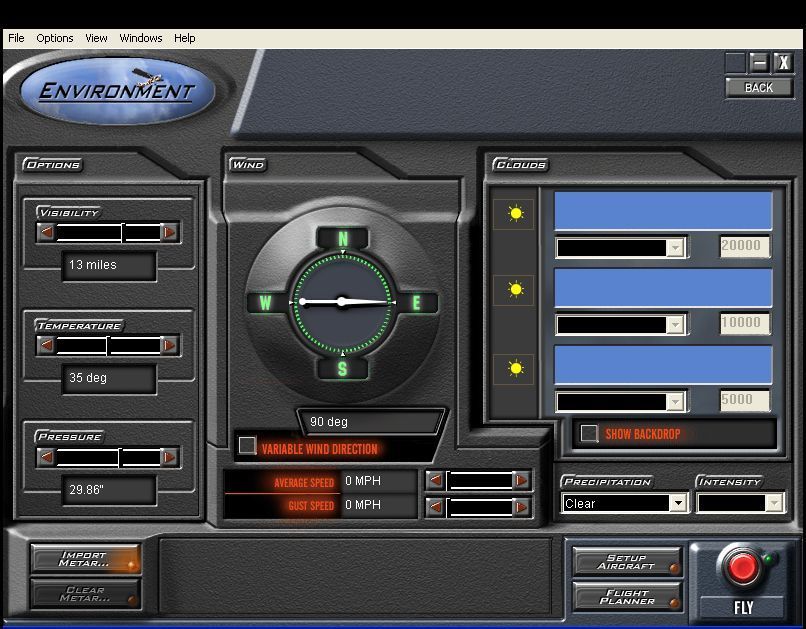Minimize the simulator window
The height and width of the screenshot is (629, 806).
tap(759, 63)
